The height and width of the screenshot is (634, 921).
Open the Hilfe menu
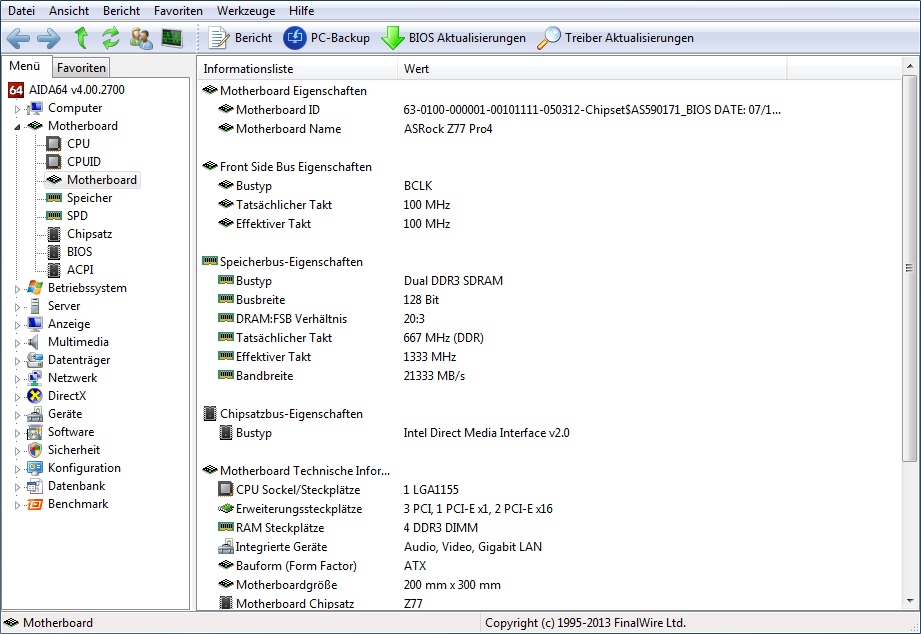[301, 11]
